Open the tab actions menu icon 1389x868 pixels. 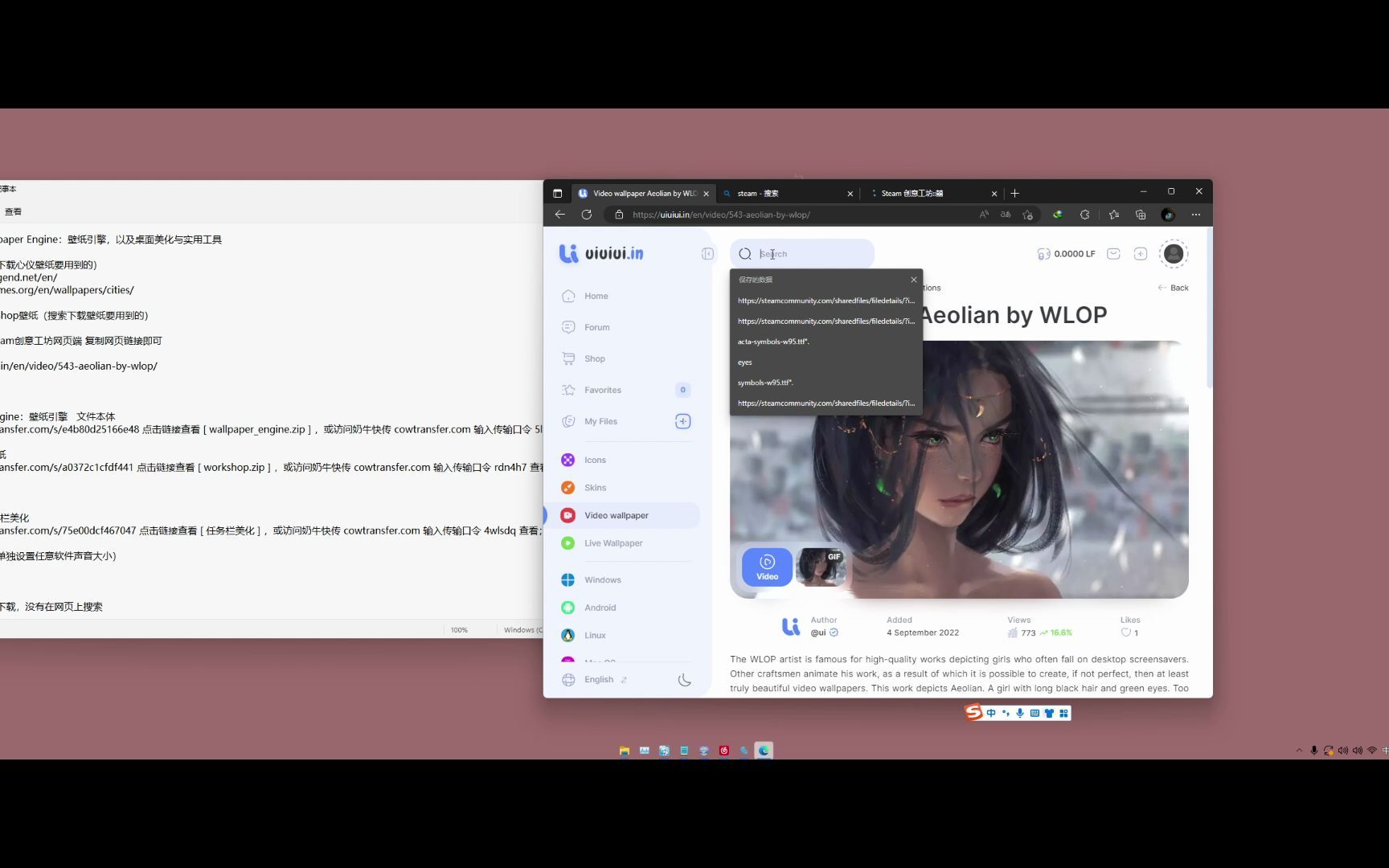(x=558, y=194)
